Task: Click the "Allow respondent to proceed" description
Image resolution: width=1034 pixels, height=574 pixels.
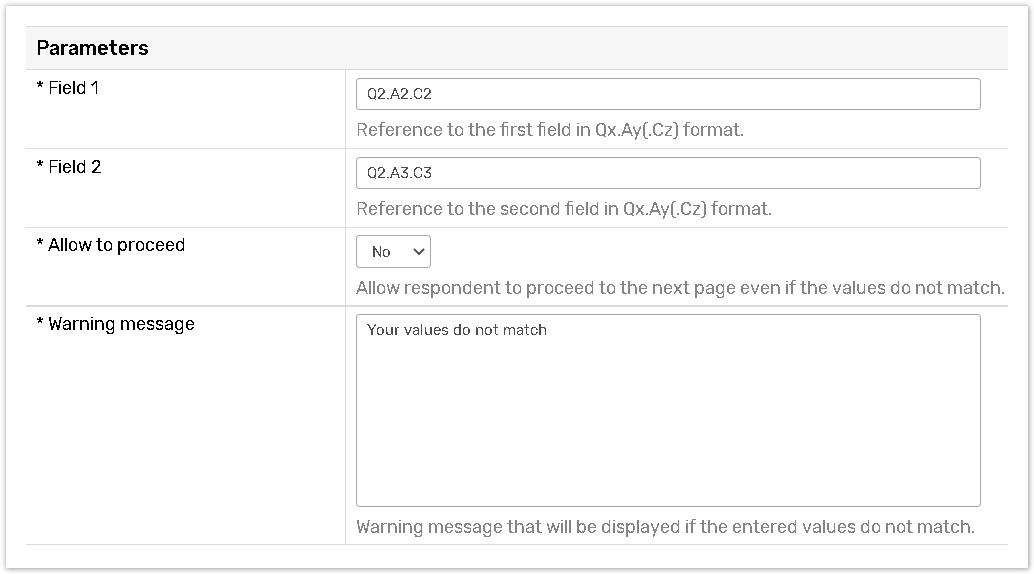Action: click(x=680, y=288)
